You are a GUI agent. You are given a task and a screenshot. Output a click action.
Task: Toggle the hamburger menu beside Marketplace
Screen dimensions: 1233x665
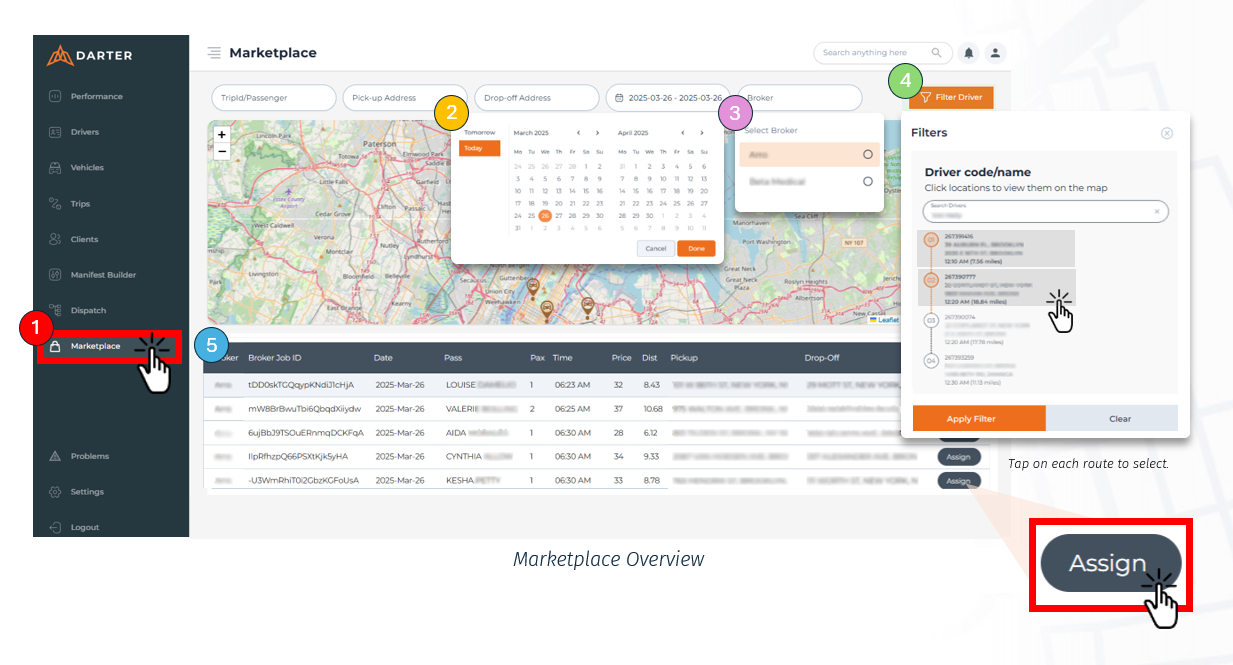[214, 53]
